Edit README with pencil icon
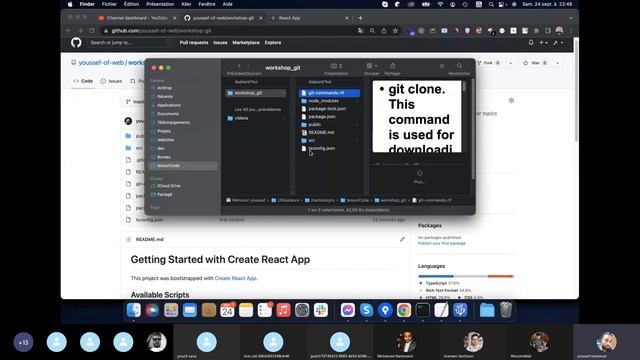The image size is (640, 360). 402,239
